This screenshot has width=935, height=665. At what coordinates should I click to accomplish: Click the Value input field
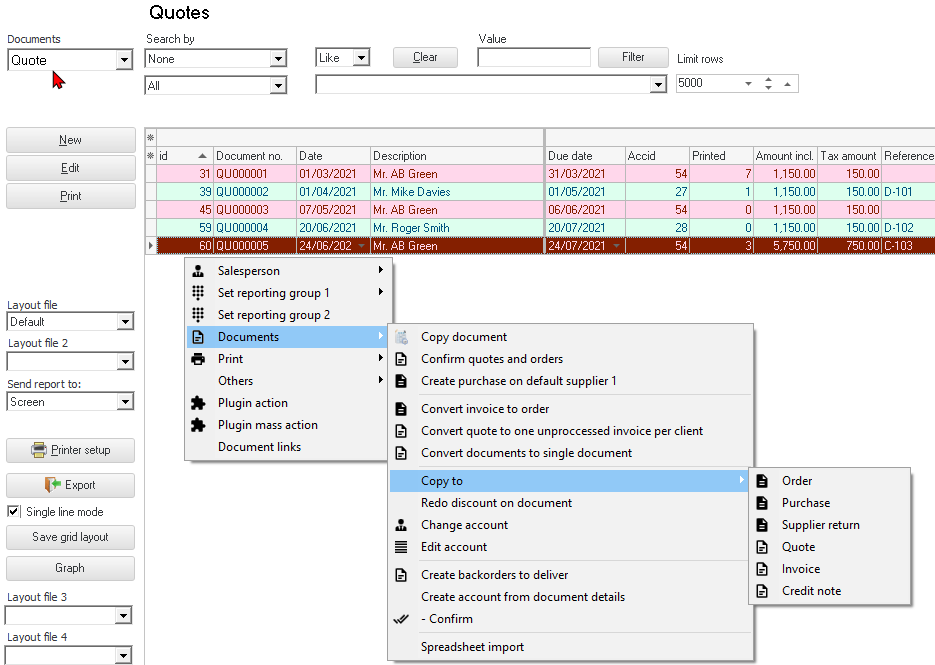[x=533, y=58]
